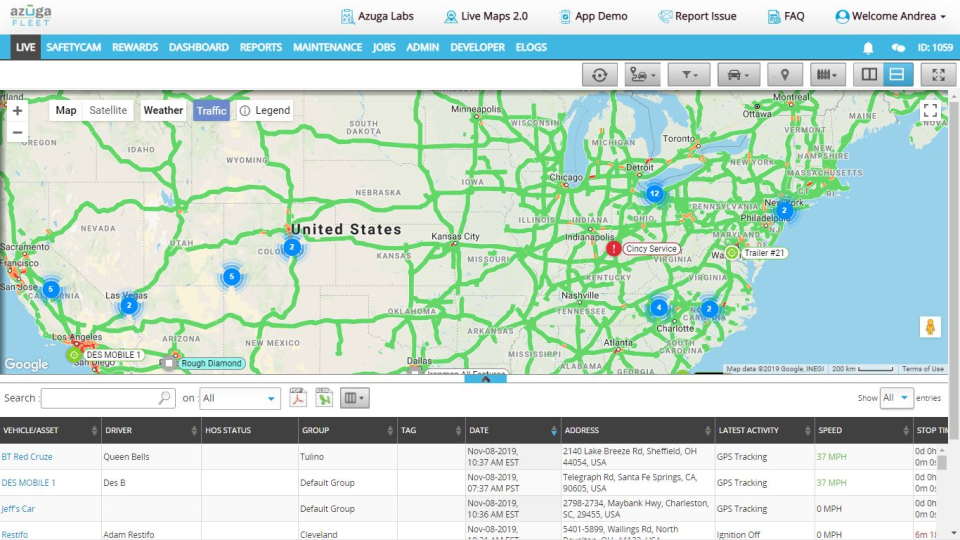Click the weather cloud icon in nav bar
The height and width of the screenshot is (540, 960).
pos(898,48)
